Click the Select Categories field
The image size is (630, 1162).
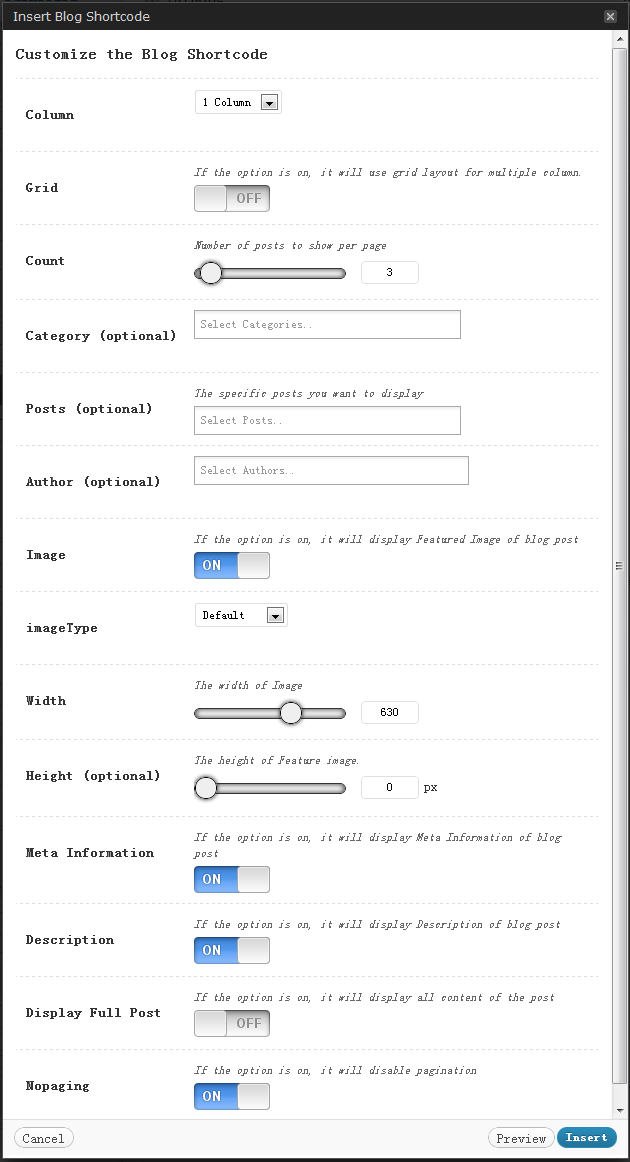coord(327,324)
